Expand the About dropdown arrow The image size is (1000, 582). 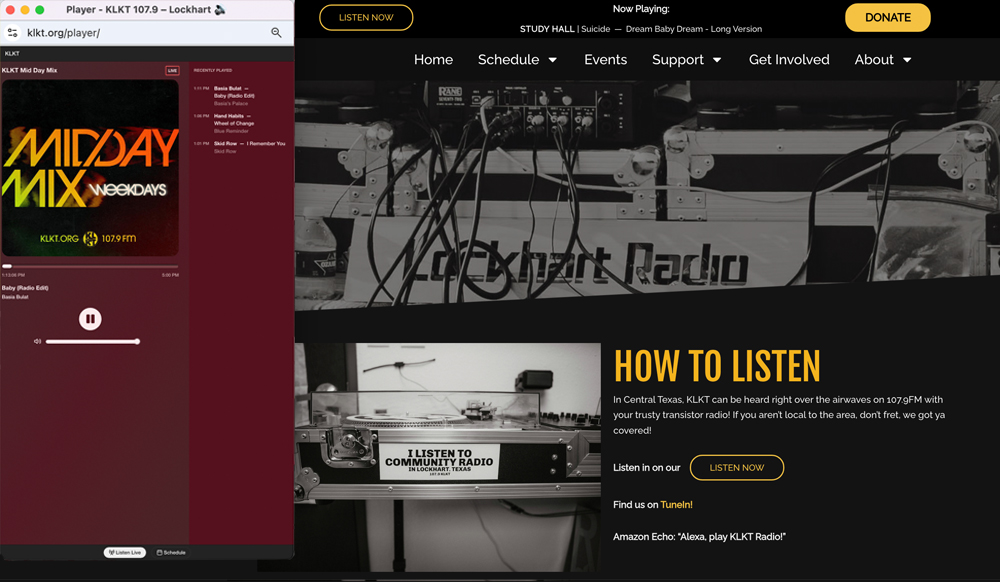(907, 60)
